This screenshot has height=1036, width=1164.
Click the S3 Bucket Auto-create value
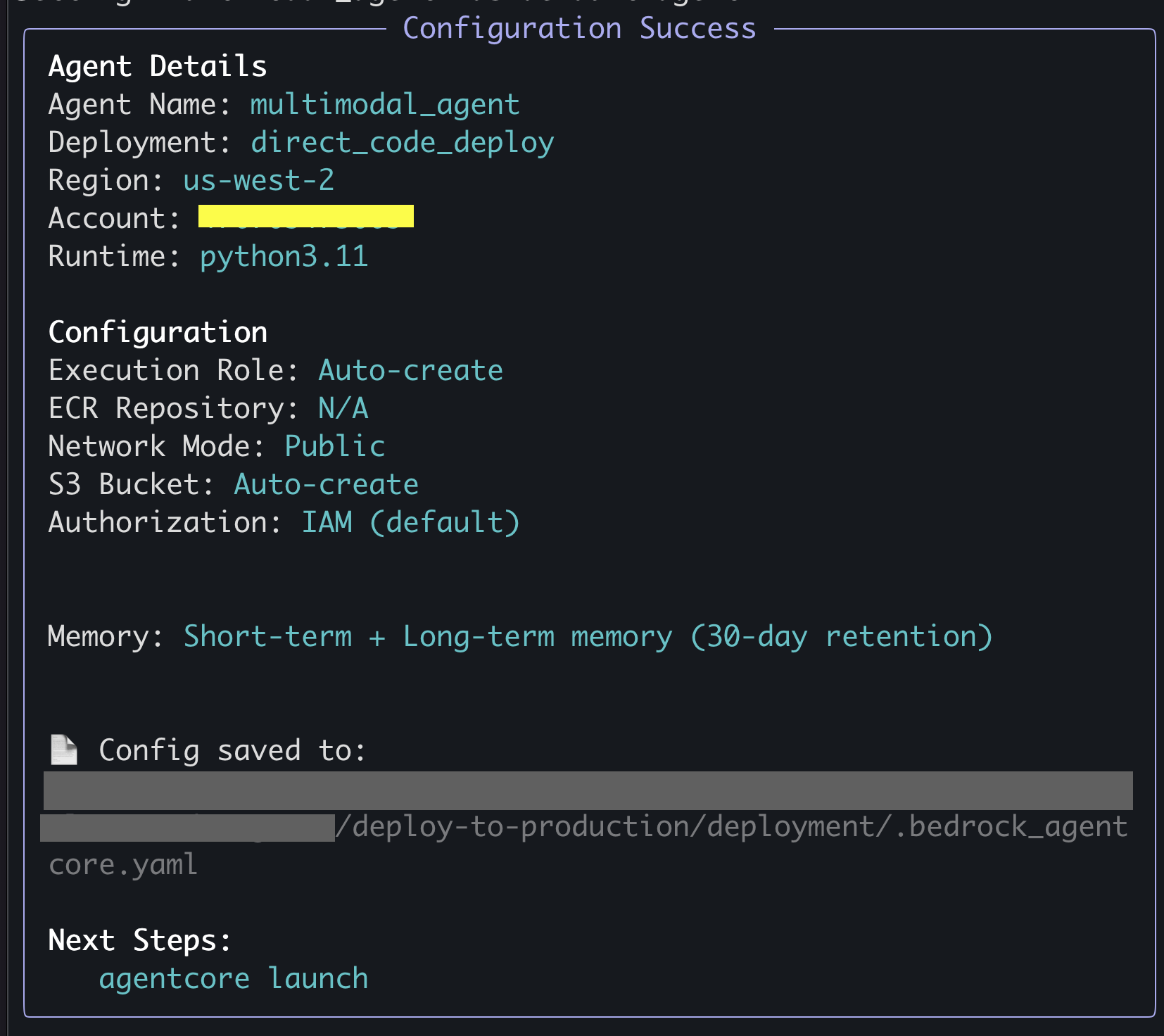pyautogui.click(x=326, y=484)
